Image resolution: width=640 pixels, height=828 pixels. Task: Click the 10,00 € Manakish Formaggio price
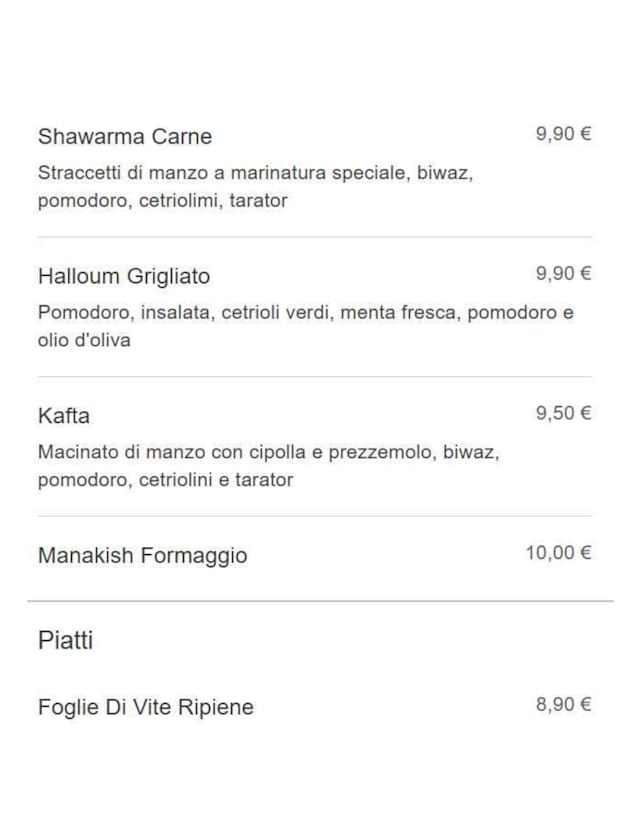pyautogui.click(x=559, y=553)
